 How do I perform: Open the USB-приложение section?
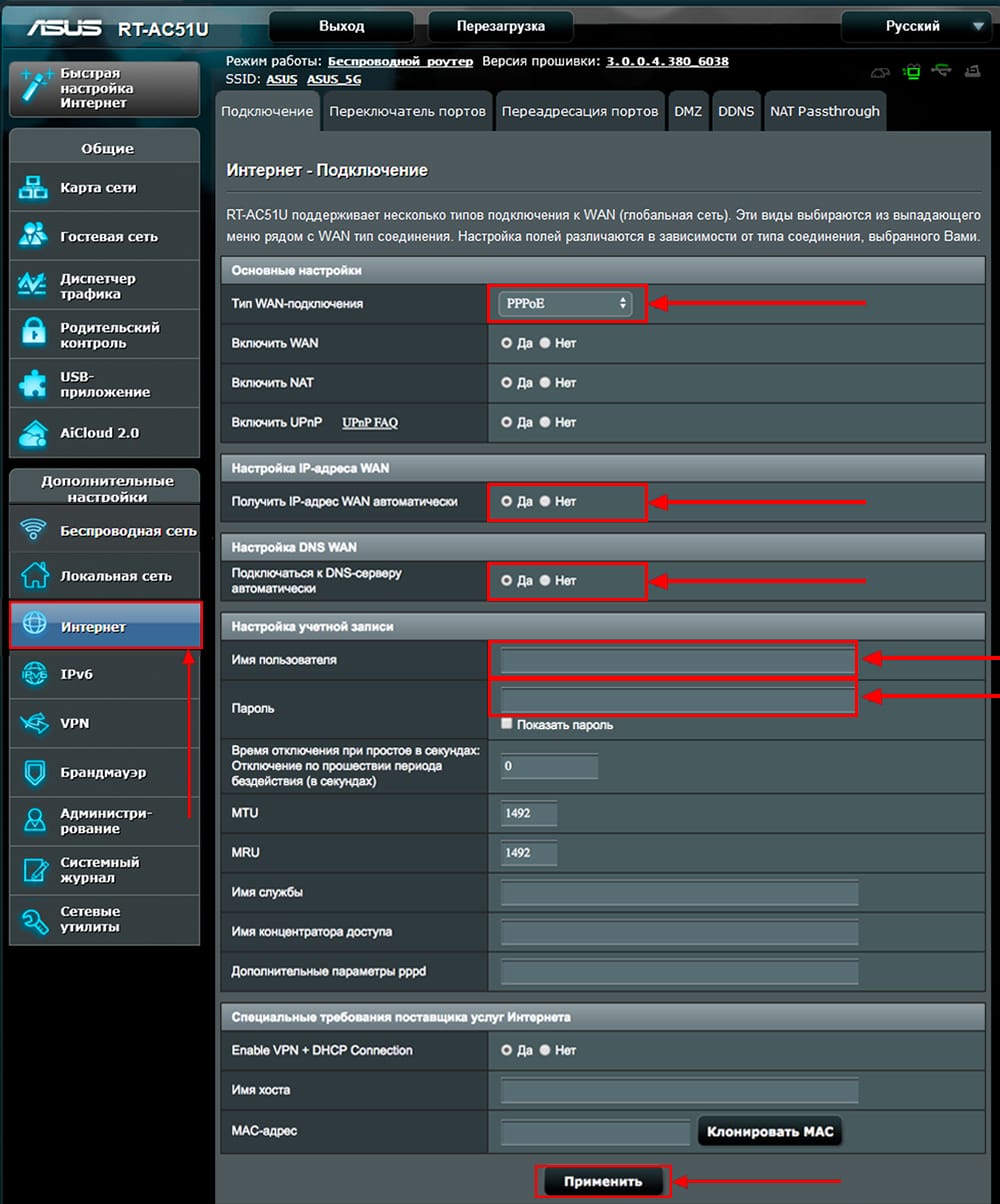point(104,384)
